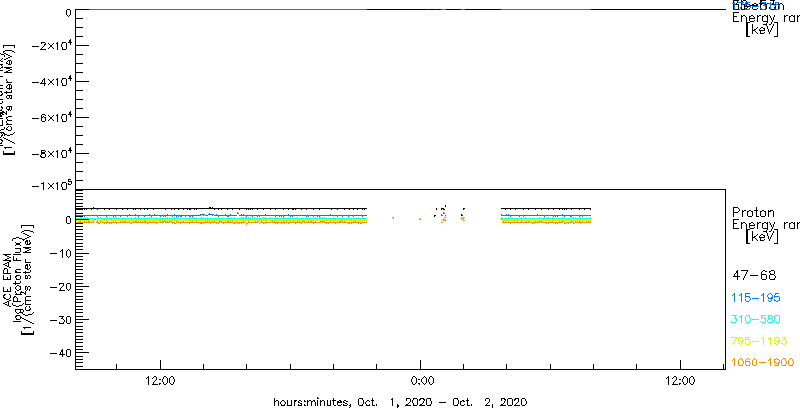Click the yellow 795-1193 legend label
Viewport: 800px width, 410px height.
pyautogui.click(x=760, y=341)
